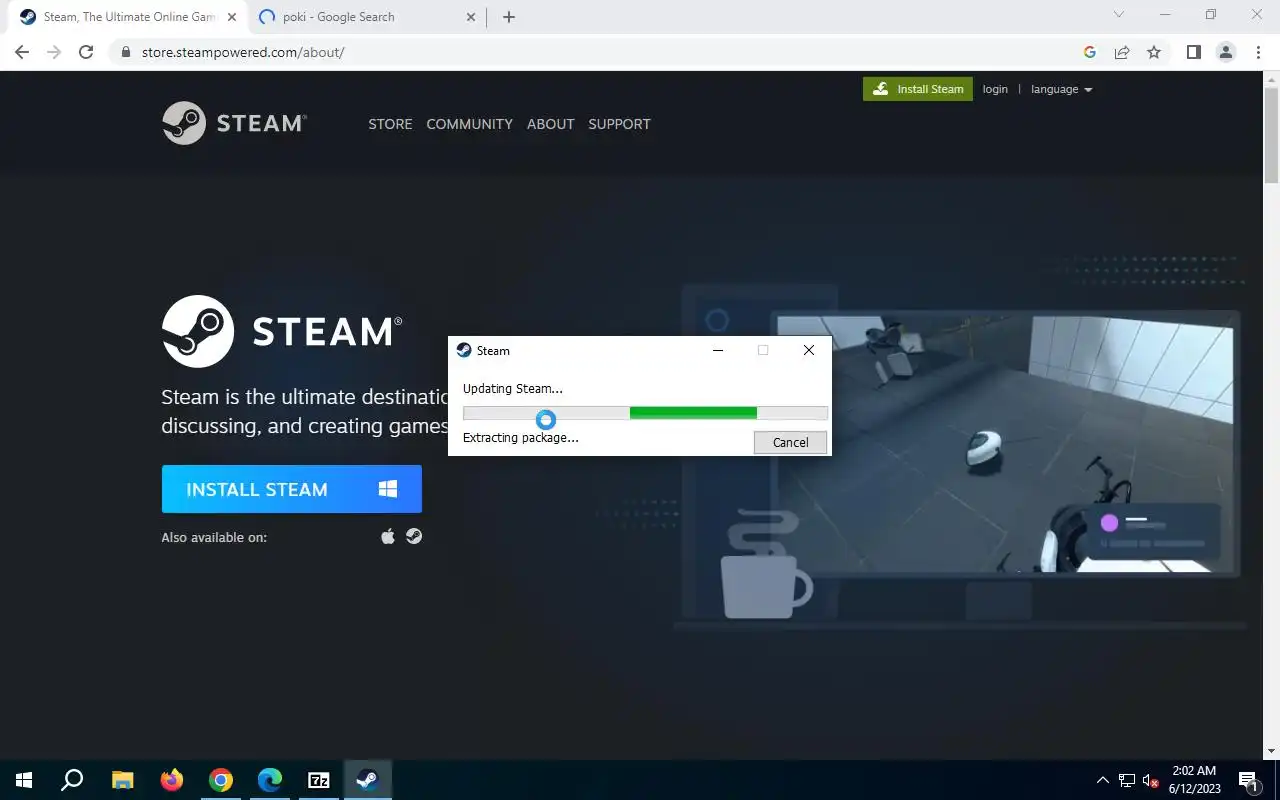Image resolution: width=1280 pixels, height=800 pixels.
Task: Open the Chrome profile avatar
Action: (1226, 52)
